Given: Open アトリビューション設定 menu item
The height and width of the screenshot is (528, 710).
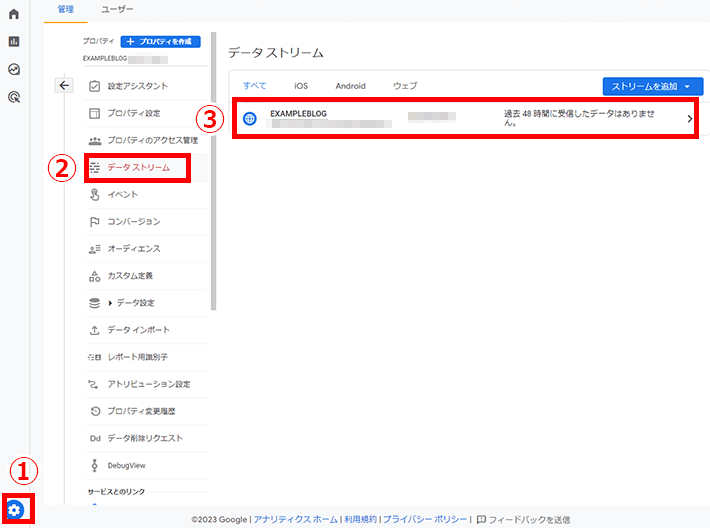Looking at the screenshot, I should tap(146, 384).
